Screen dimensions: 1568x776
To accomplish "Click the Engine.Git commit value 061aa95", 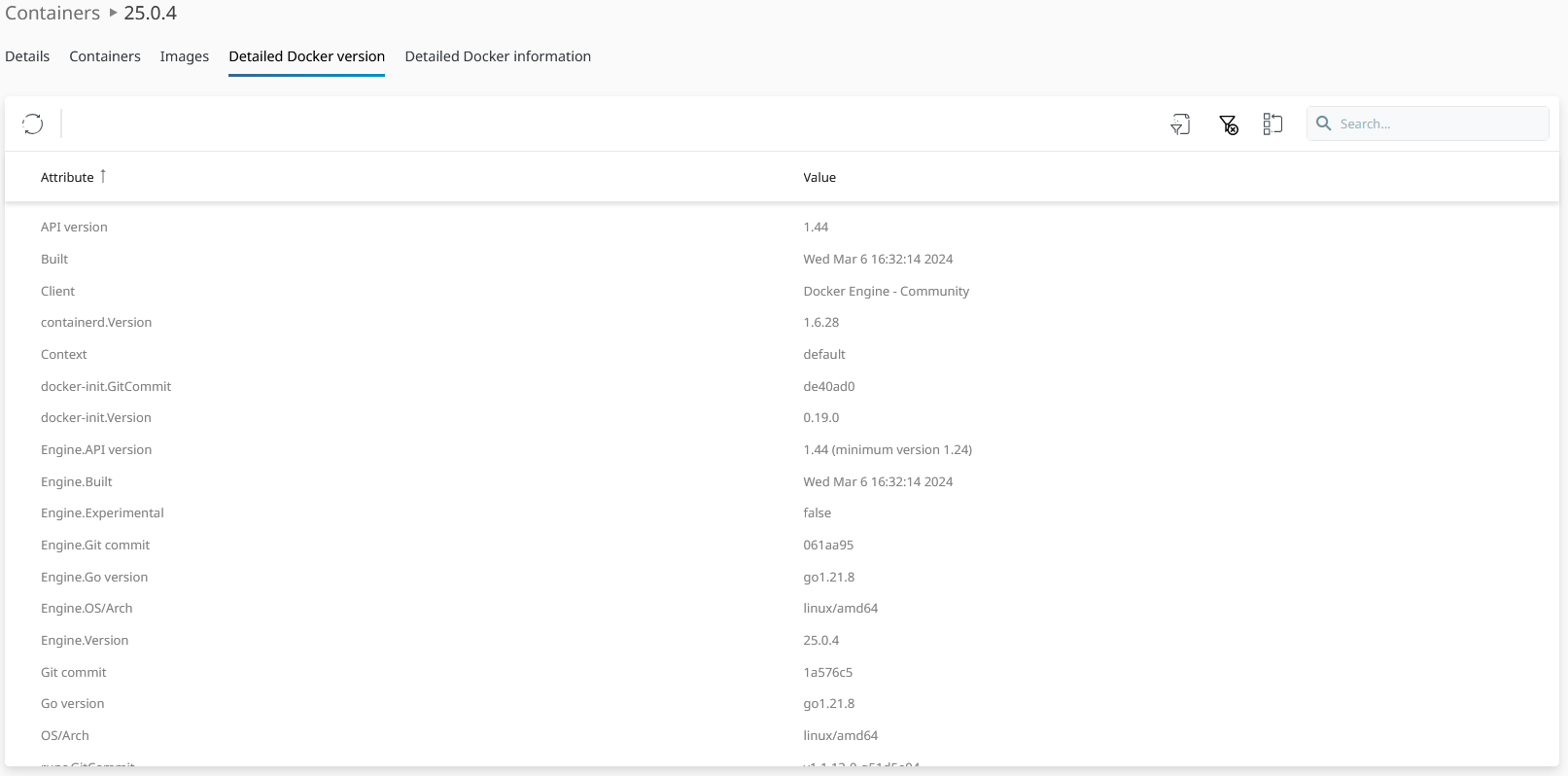I will pyautogui.click(x=828, y=546).
